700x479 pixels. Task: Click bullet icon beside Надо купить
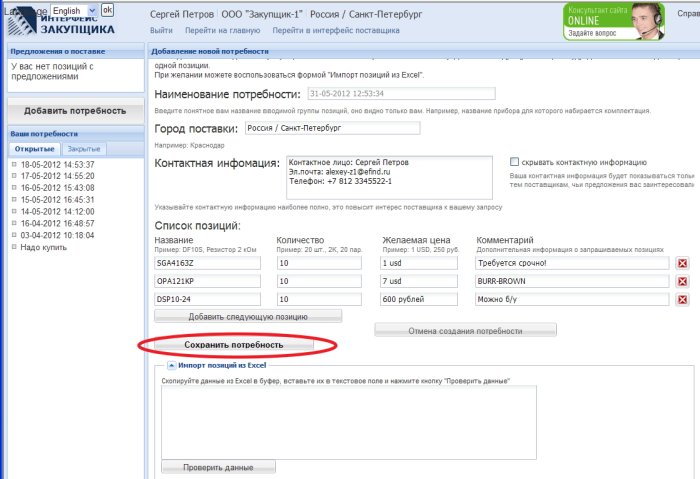coord(14,247)
